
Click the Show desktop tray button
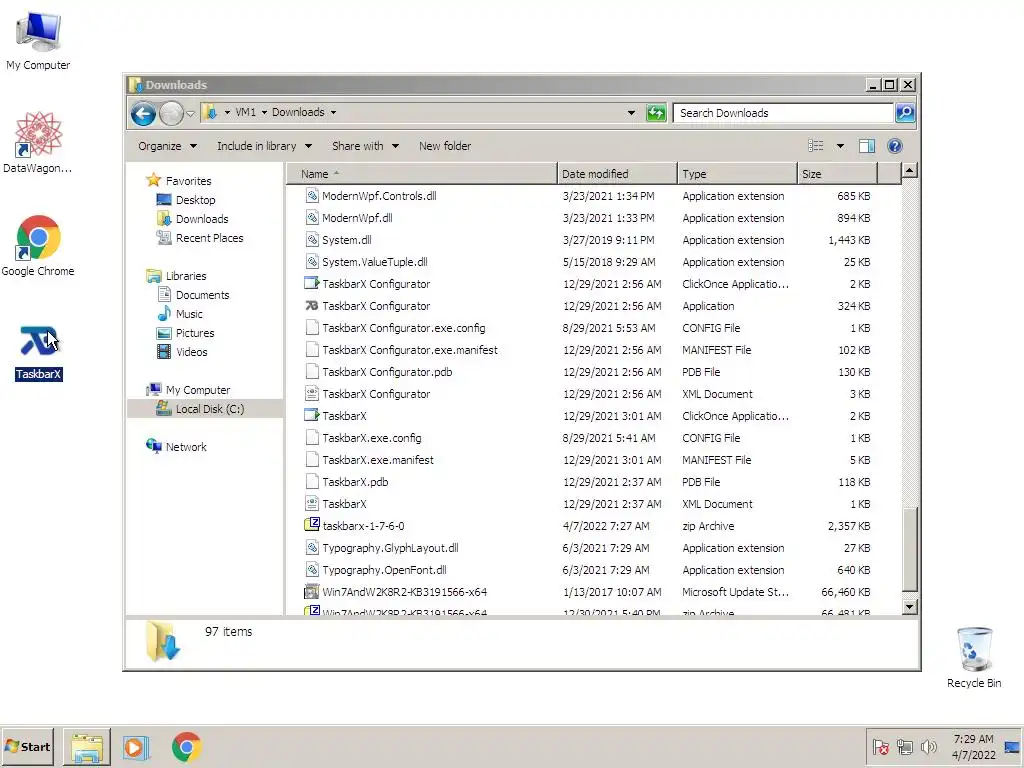[1012, 746]
